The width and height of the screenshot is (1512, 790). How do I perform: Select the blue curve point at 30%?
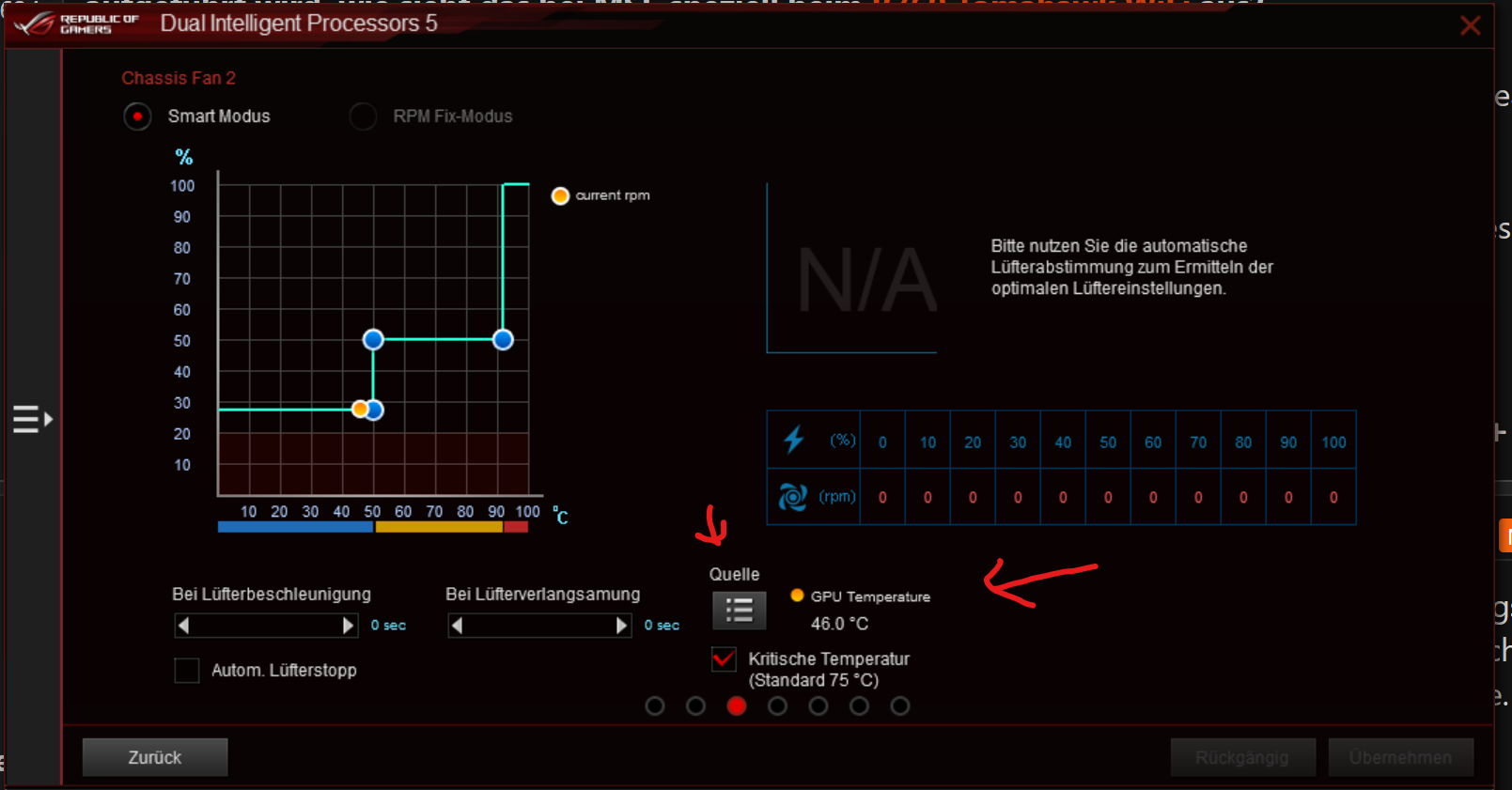[x=375, y=410]
